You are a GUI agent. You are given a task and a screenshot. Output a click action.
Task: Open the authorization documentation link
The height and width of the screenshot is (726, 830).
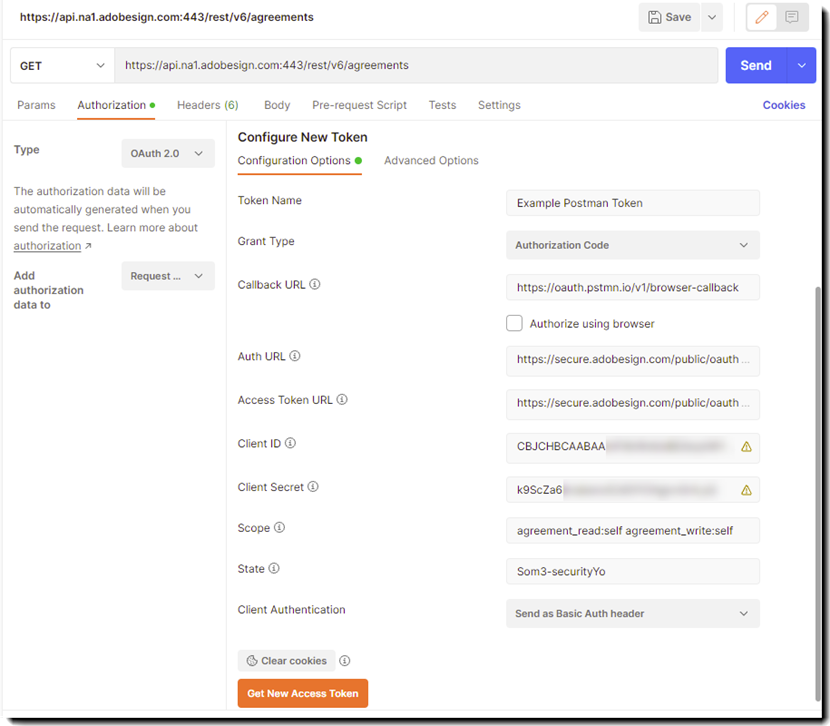tap(47, 245)
